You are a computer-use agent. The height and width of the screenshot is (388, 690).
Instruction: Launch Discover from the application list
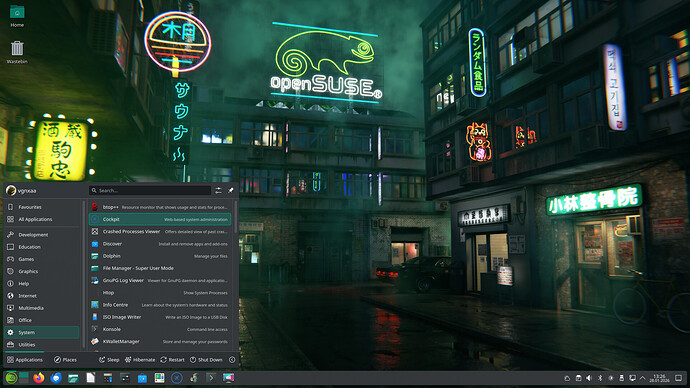160,244
